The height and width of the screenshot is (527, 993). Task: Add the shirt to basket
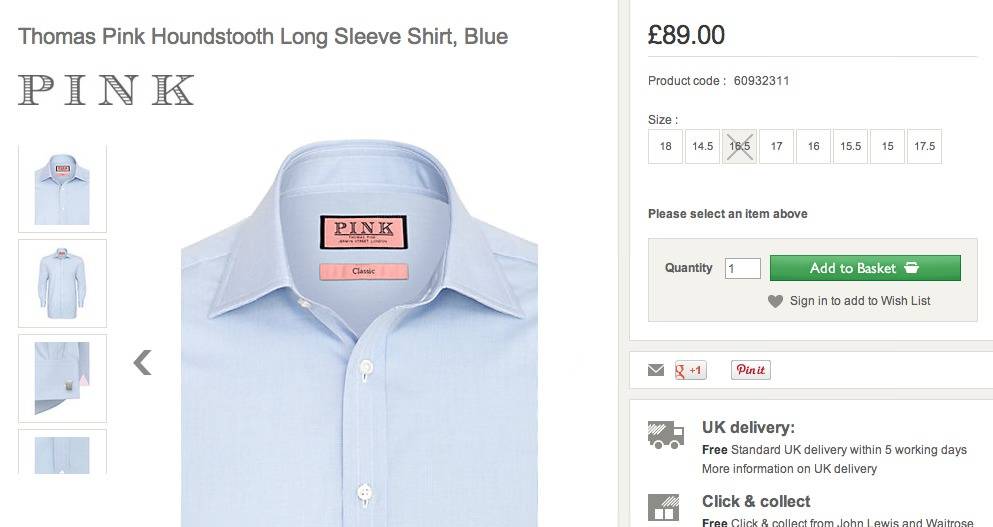tap(865, 268)
